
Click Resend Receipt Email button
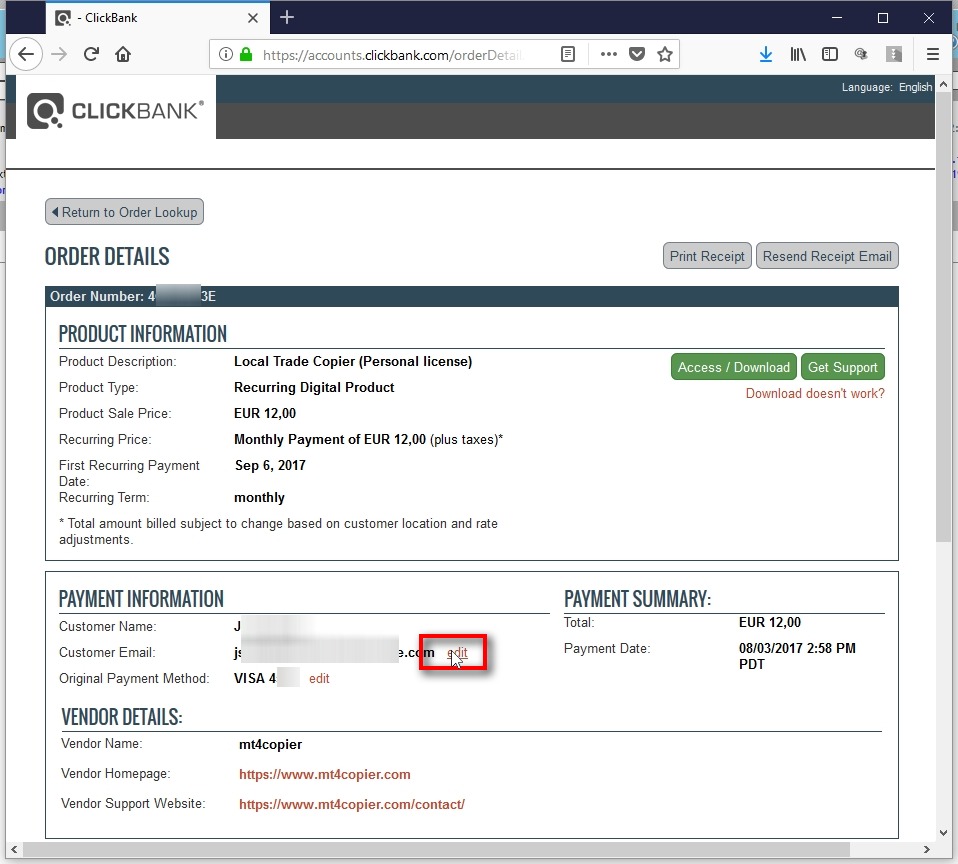coord(827,256)
